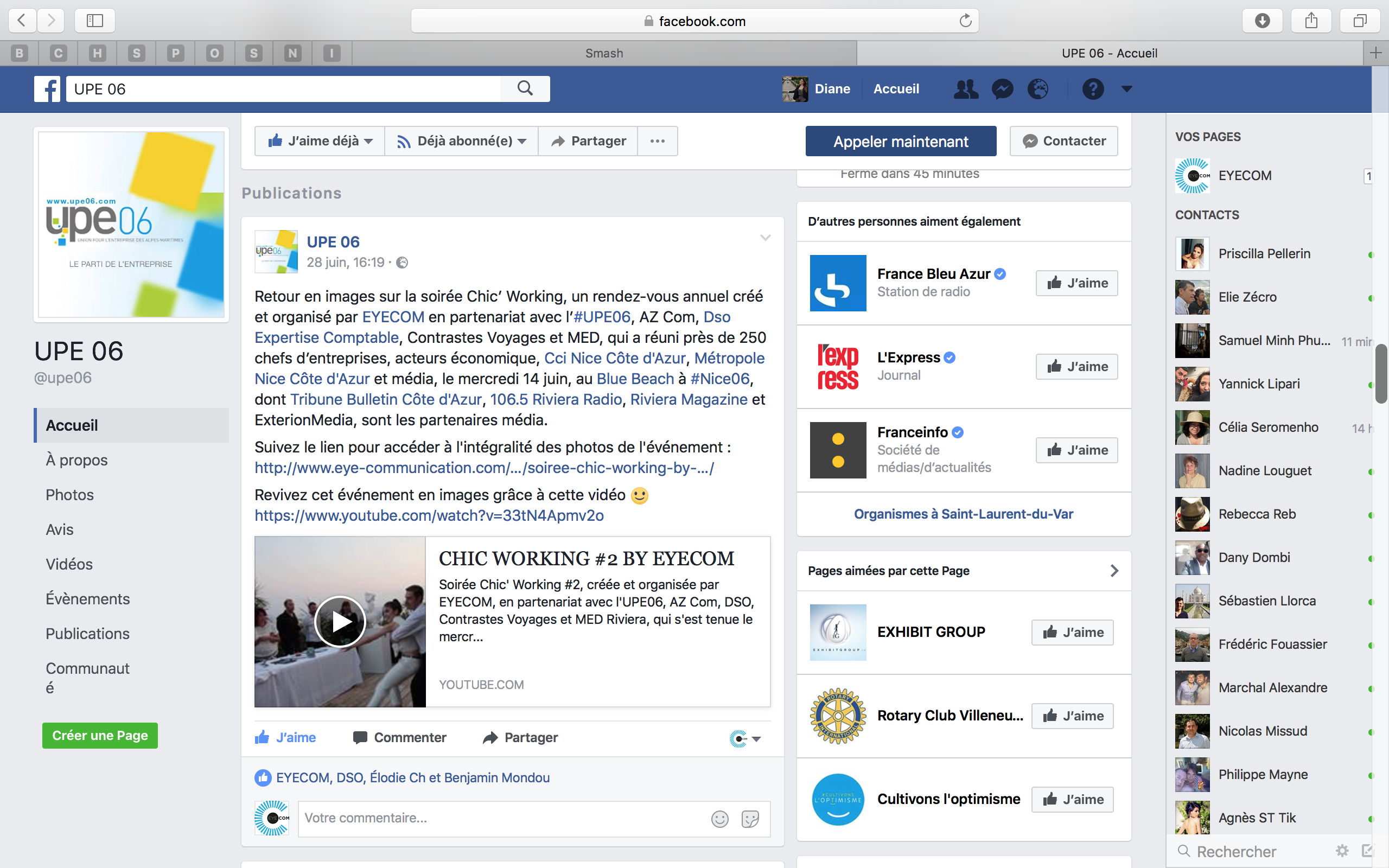Reload the page icon
Screen dimensions: 1389x868
(965, 21)
